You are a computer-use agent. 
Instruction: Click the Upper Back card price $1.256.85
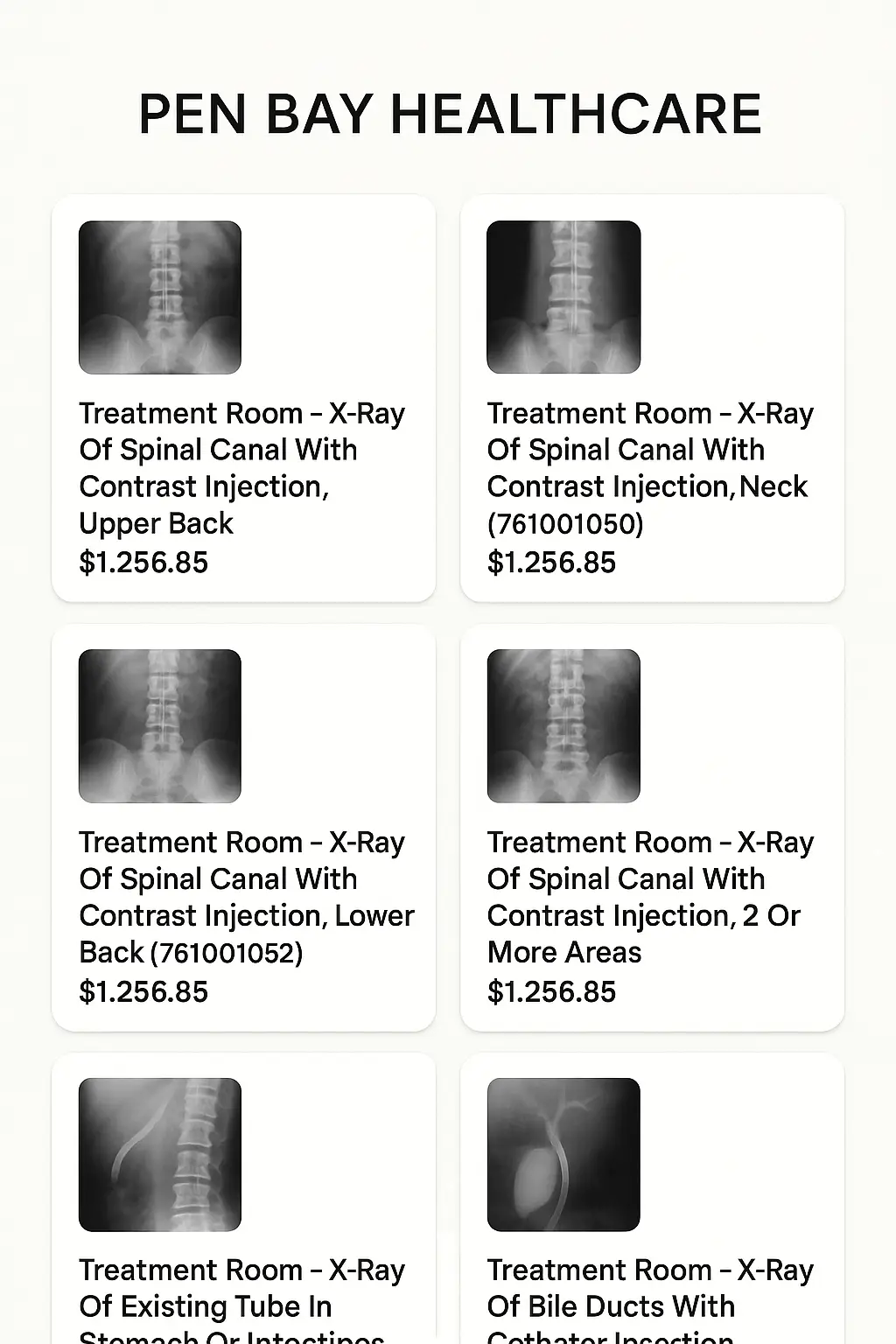click(x=143, y=563)
